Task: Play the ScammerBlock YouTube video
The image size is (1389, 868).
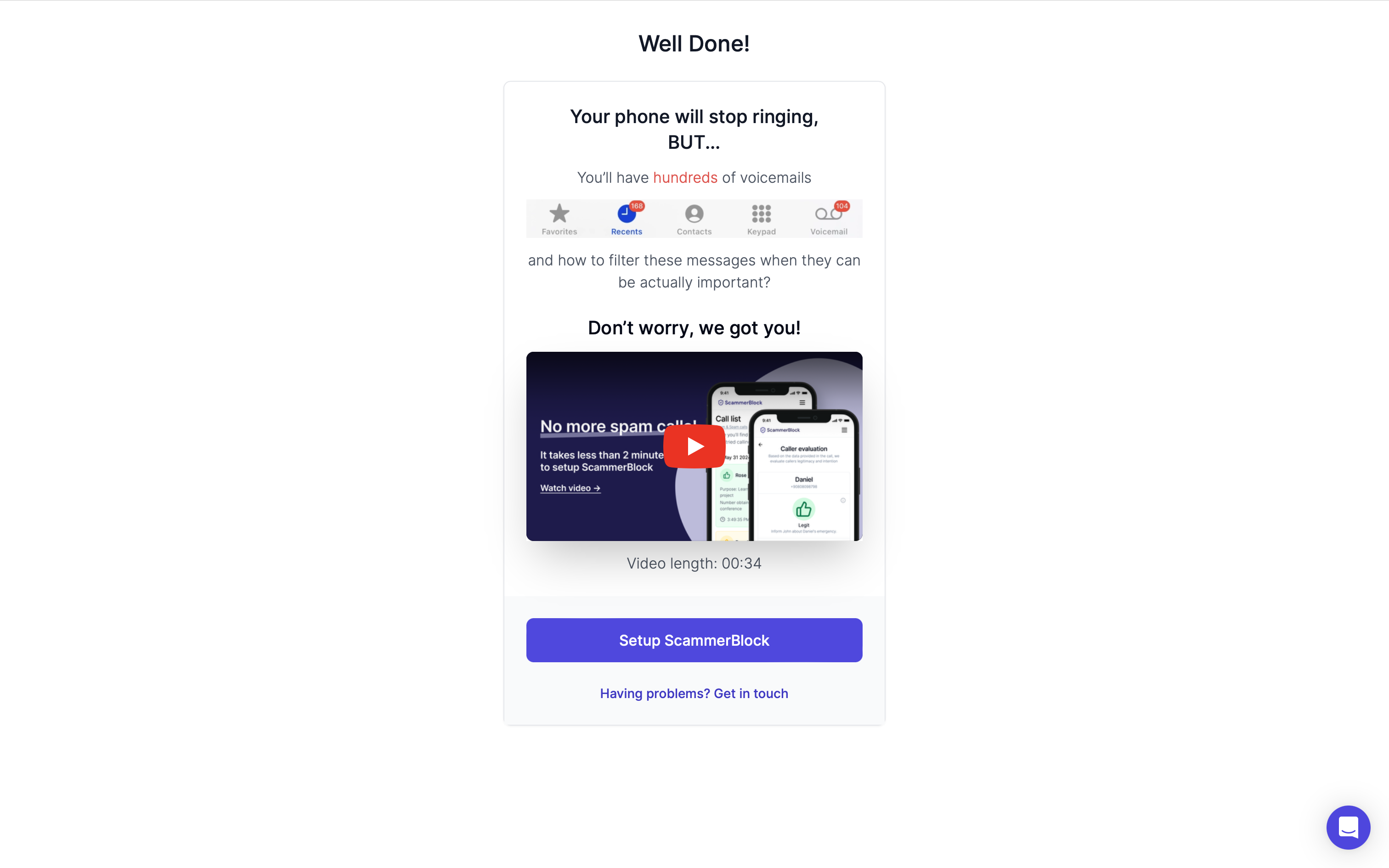Action: 694,446
